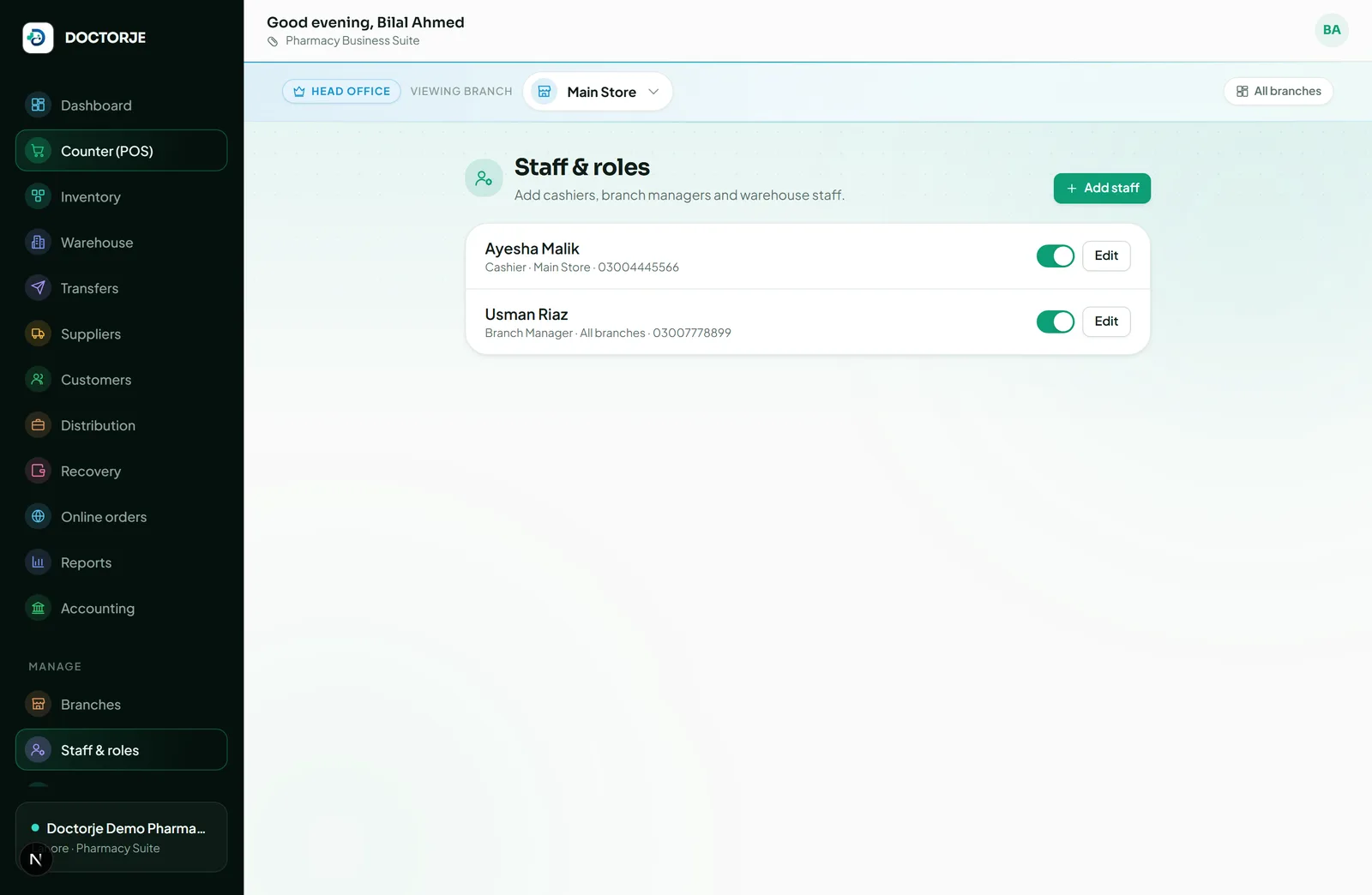This screenshot has height=895, width=1372.
Task: Click the chevron beside Main Store
Action: click(653, 92)
